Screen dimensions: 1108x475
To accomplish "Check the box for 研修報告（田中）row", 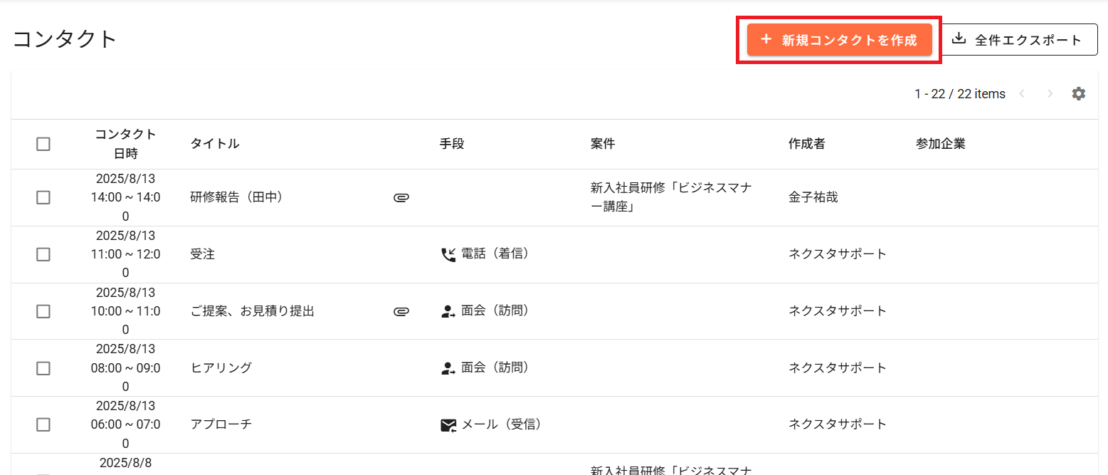I will [x=43, y=198].
